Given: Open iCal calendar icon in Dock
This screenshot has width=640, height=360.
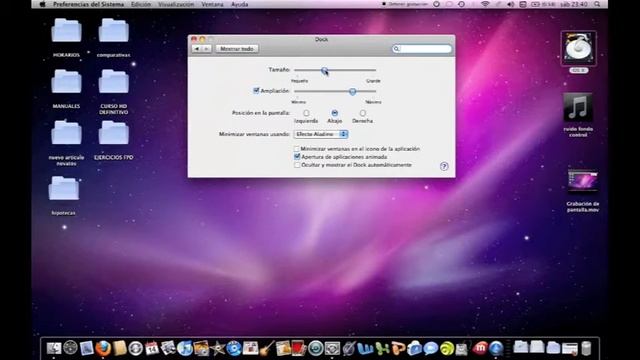Looking at the screenshot, I should tap(152, 348).
